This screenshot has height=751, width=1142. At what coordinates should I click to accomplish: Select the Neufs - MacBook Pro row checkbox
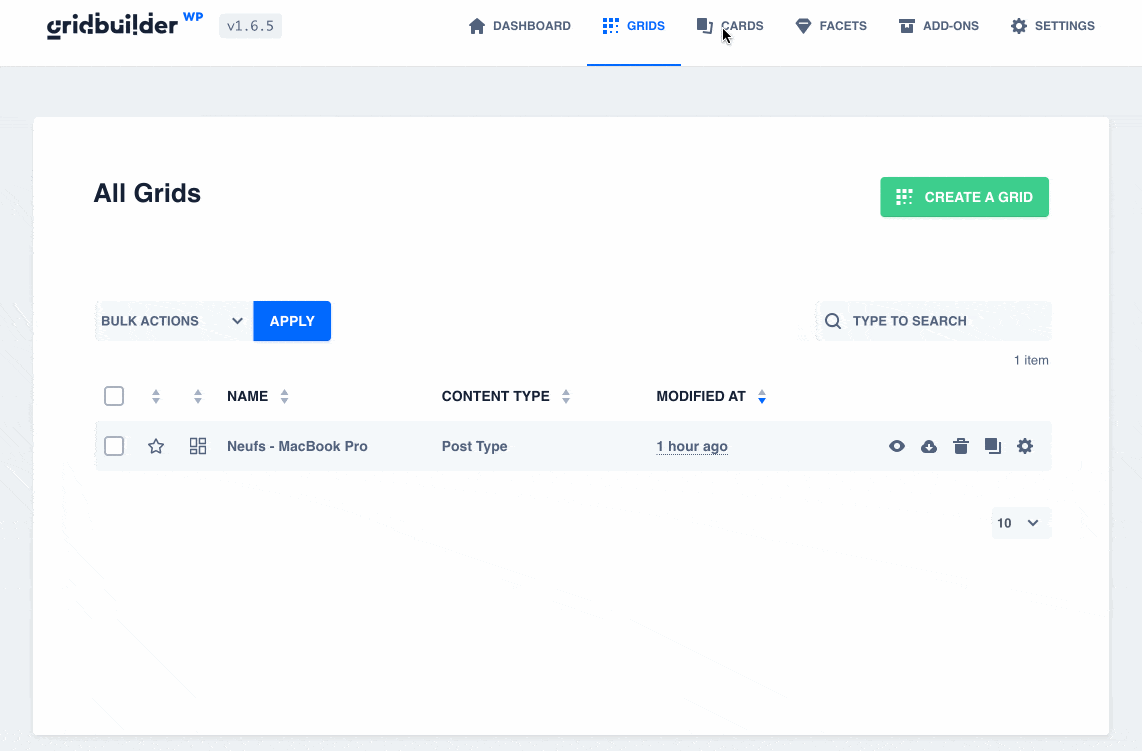click(114, 447)
